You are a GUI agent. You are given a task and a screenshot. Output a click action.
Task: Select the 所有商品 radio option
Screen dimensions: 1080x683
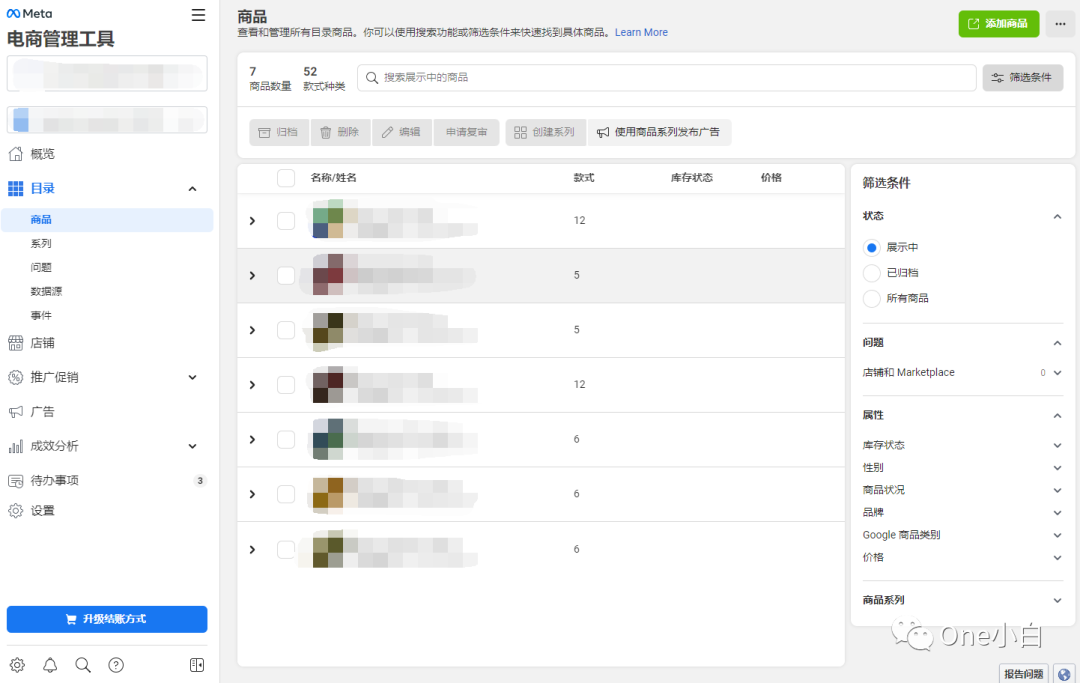871,297
